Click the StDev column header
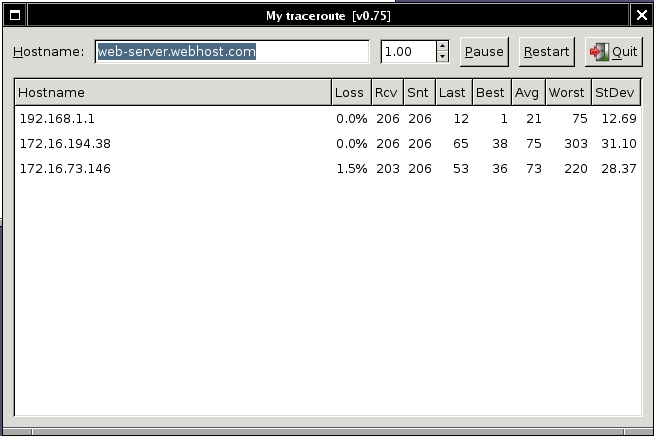This screenshot has height=436, width=654. (616, 92)
